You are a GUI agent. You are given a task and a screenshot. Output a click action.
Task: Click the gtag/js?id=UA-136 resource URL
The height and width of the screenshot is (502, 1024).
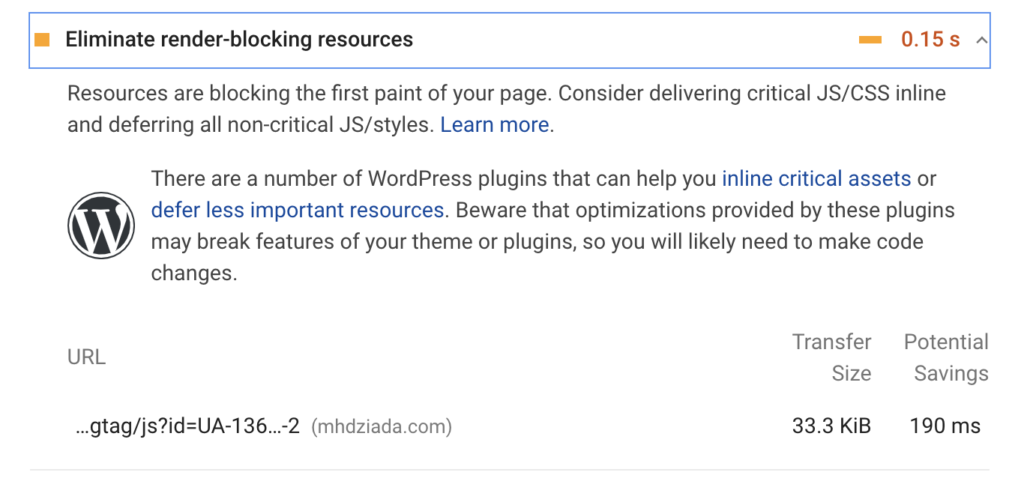coord(188,427)
